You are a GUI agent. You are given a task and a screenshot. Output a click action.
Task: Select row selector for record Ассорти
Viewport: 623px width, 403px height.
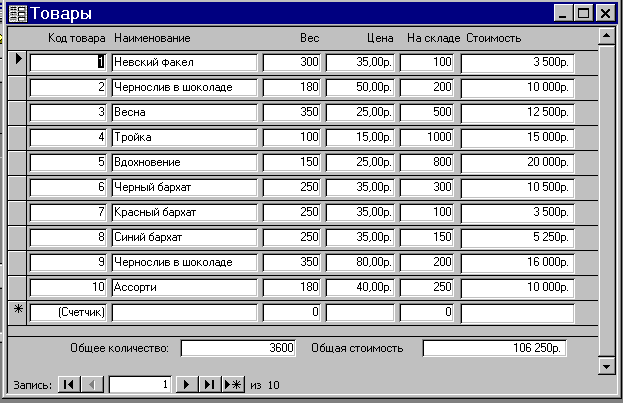17,288
